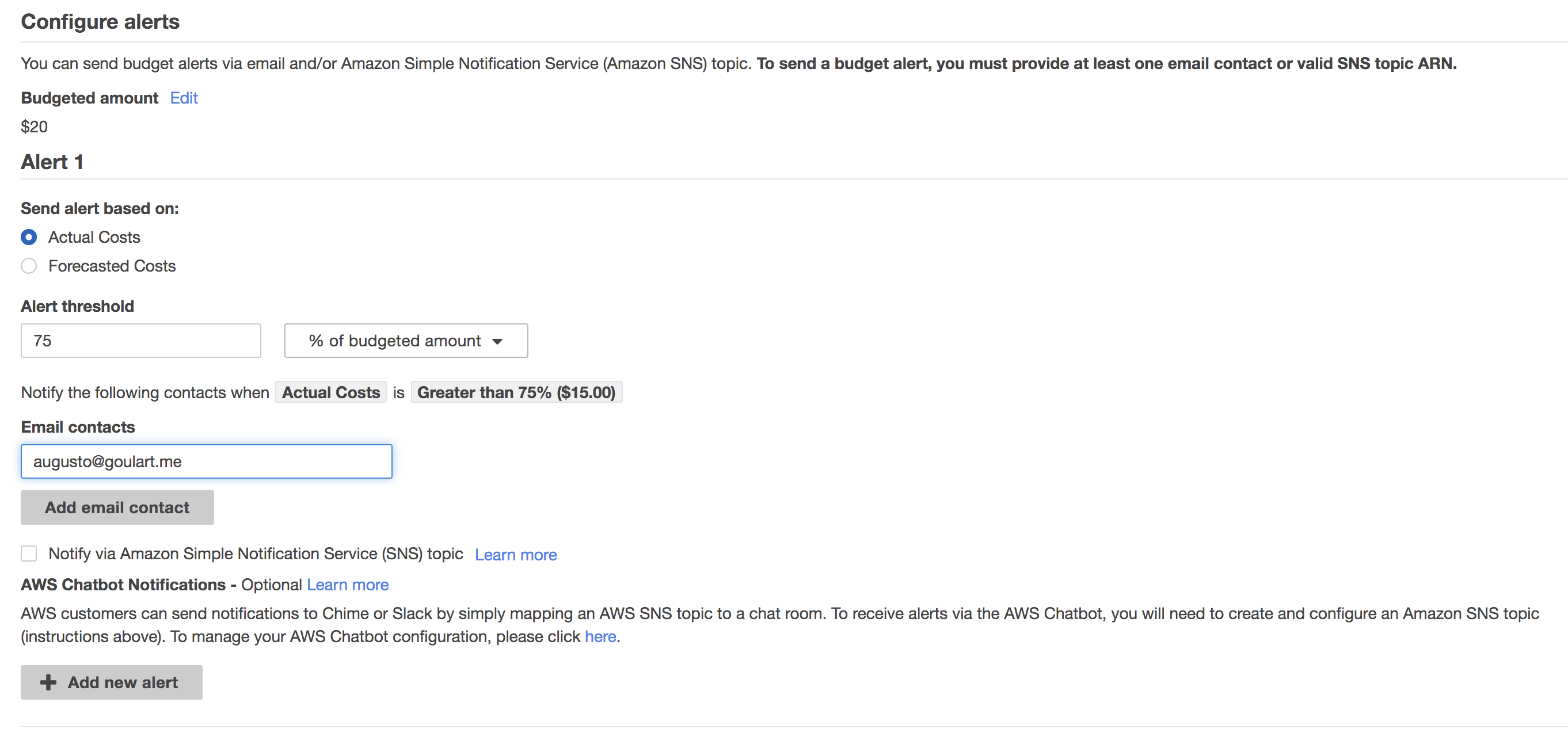This screenshot has width=1568, height=733.
Task: Open Learn more link for AWS Chatbot Notifications
Action: (348, 585)
